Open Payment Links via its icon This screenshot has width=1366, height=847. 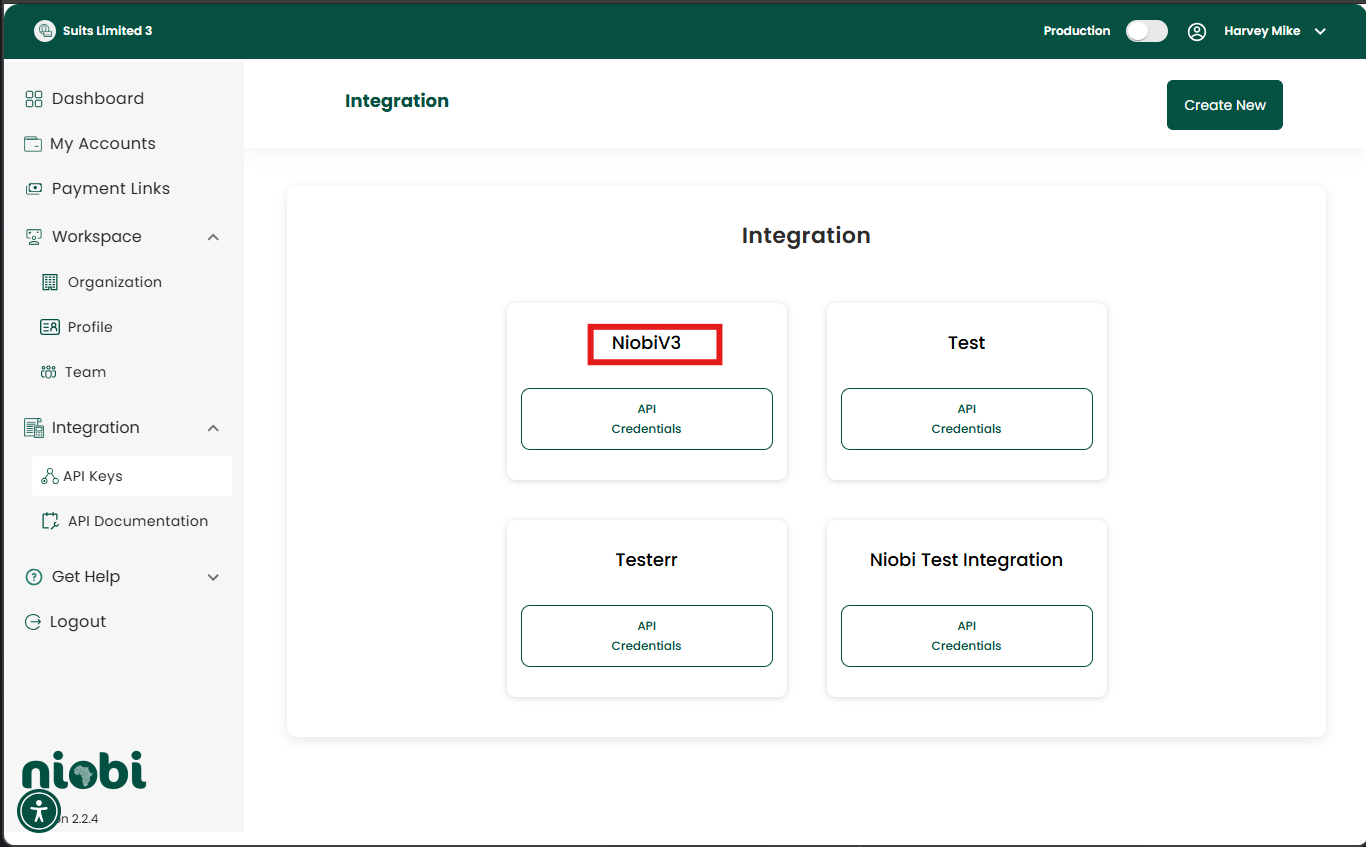(33, 188)
